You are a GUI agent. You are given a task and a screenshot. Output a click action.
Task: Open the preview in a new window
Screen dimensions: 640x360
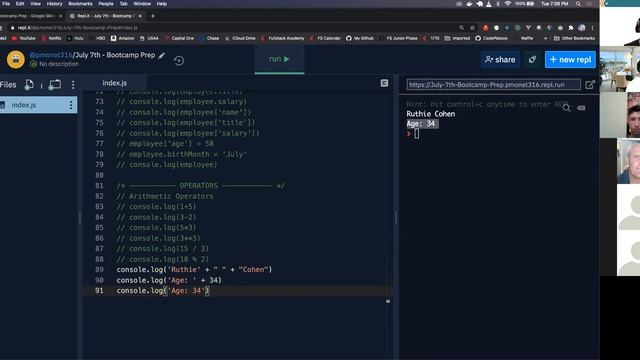[x=590, y=85]
